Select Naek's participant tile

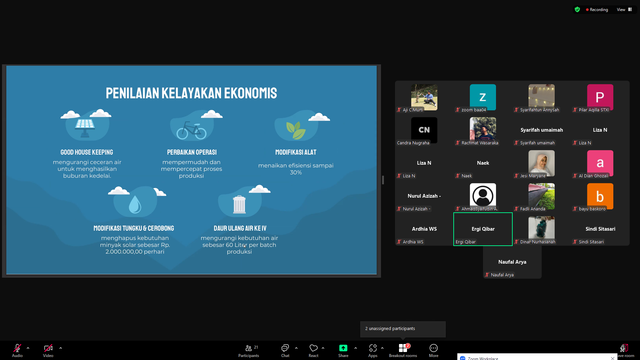tap(483, 163)
